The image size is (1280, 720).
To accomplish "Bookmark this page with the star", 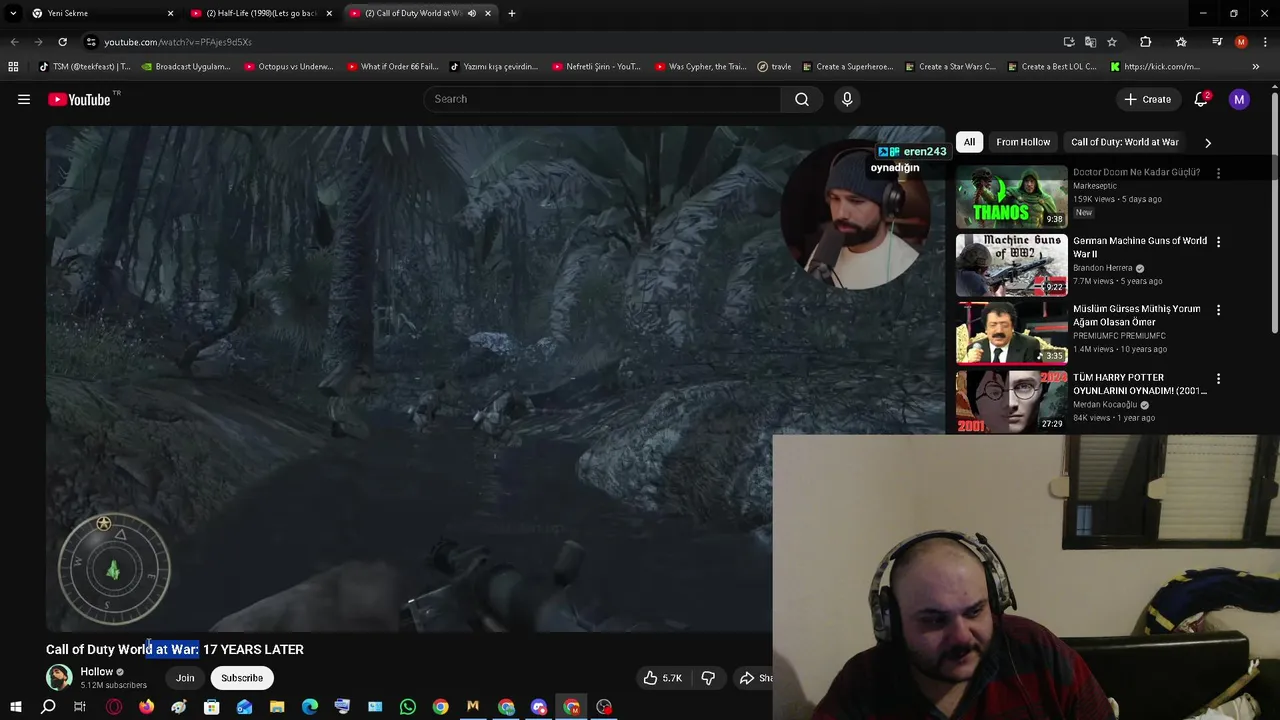I will (1111, 42).
